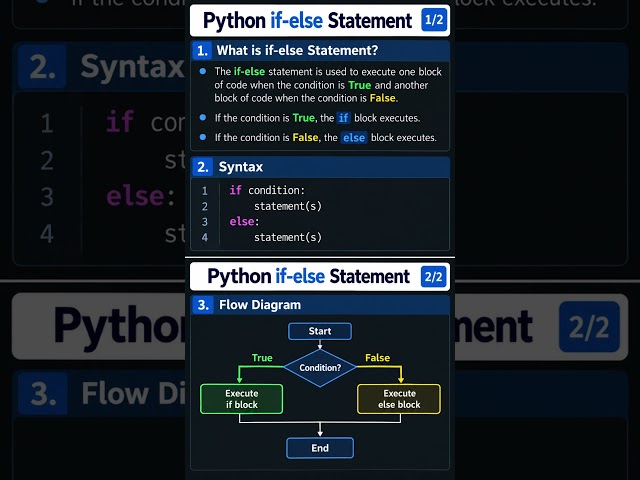The width and height of the screenshot is (640, 480).
Task: Click the 'statement(s)' code on line 2
Action: tap(288, 206)
